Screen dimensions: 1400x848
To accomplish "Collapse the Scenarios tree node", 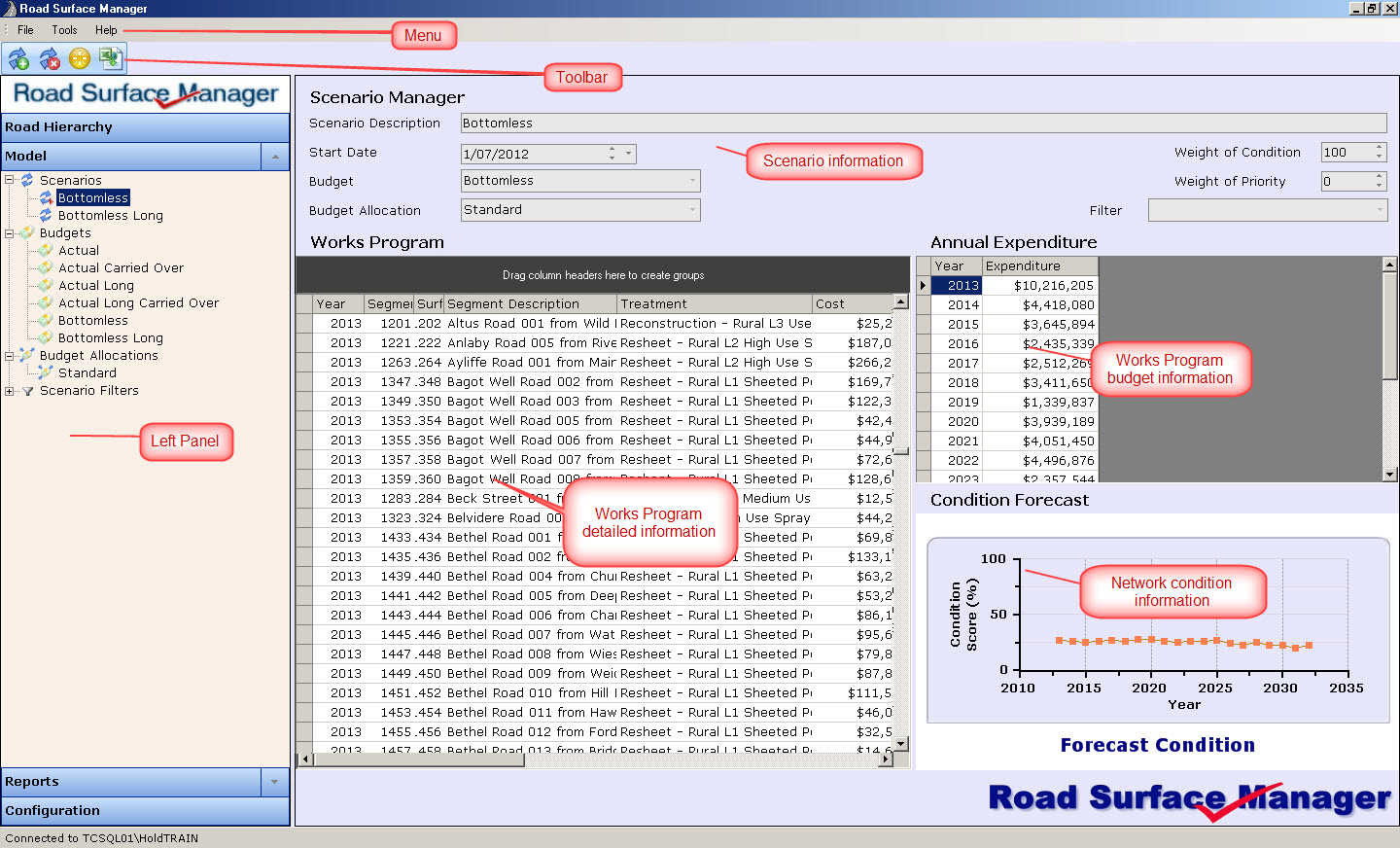I will (x=10, y=180).
